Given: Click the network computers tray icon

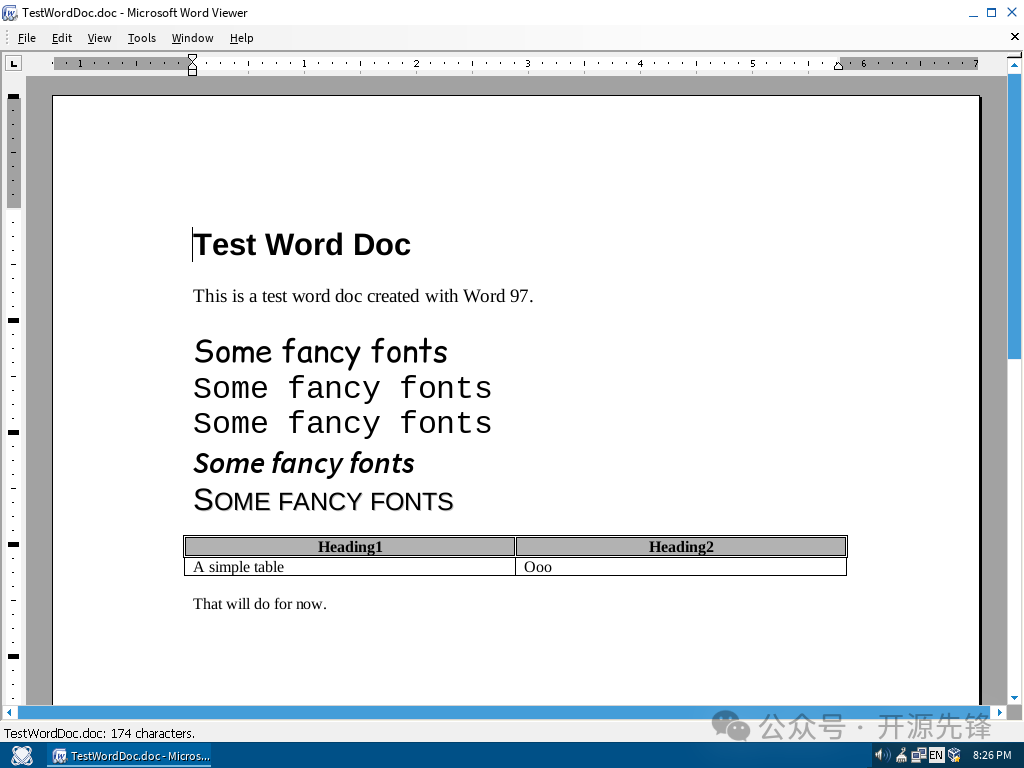Looking at the screenshot, I should [919, 756].
